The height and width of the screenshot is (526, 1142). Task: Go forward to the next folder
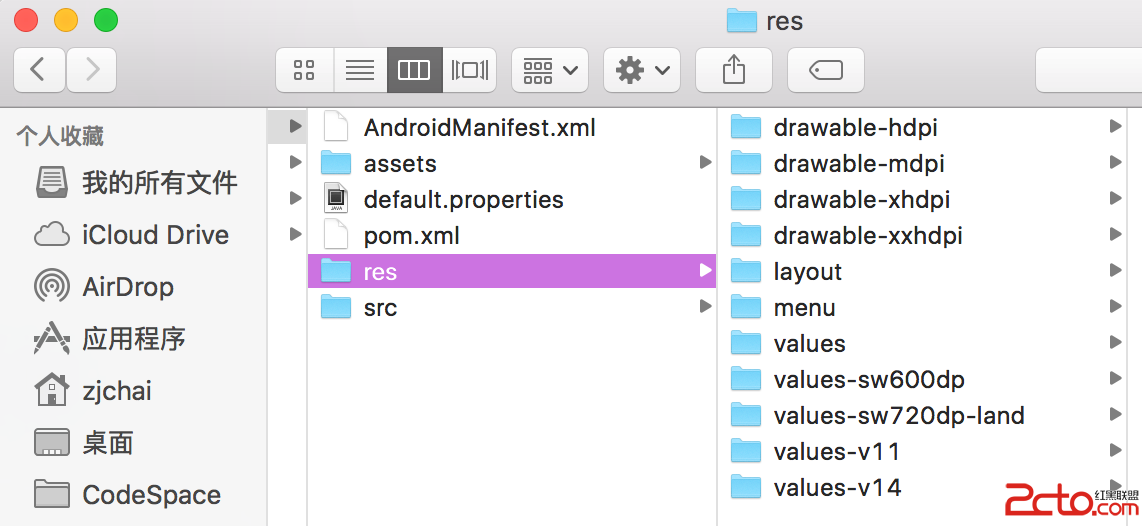[92, 70]
